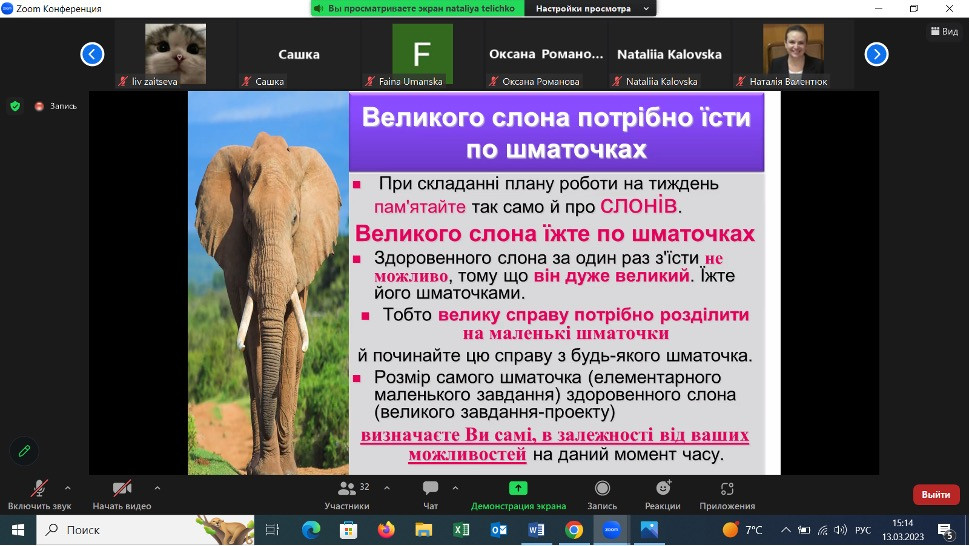The width and height of the screenshot is (970, 546).
Task: Open the Вид view layout menu
Action: click(945, 31)
